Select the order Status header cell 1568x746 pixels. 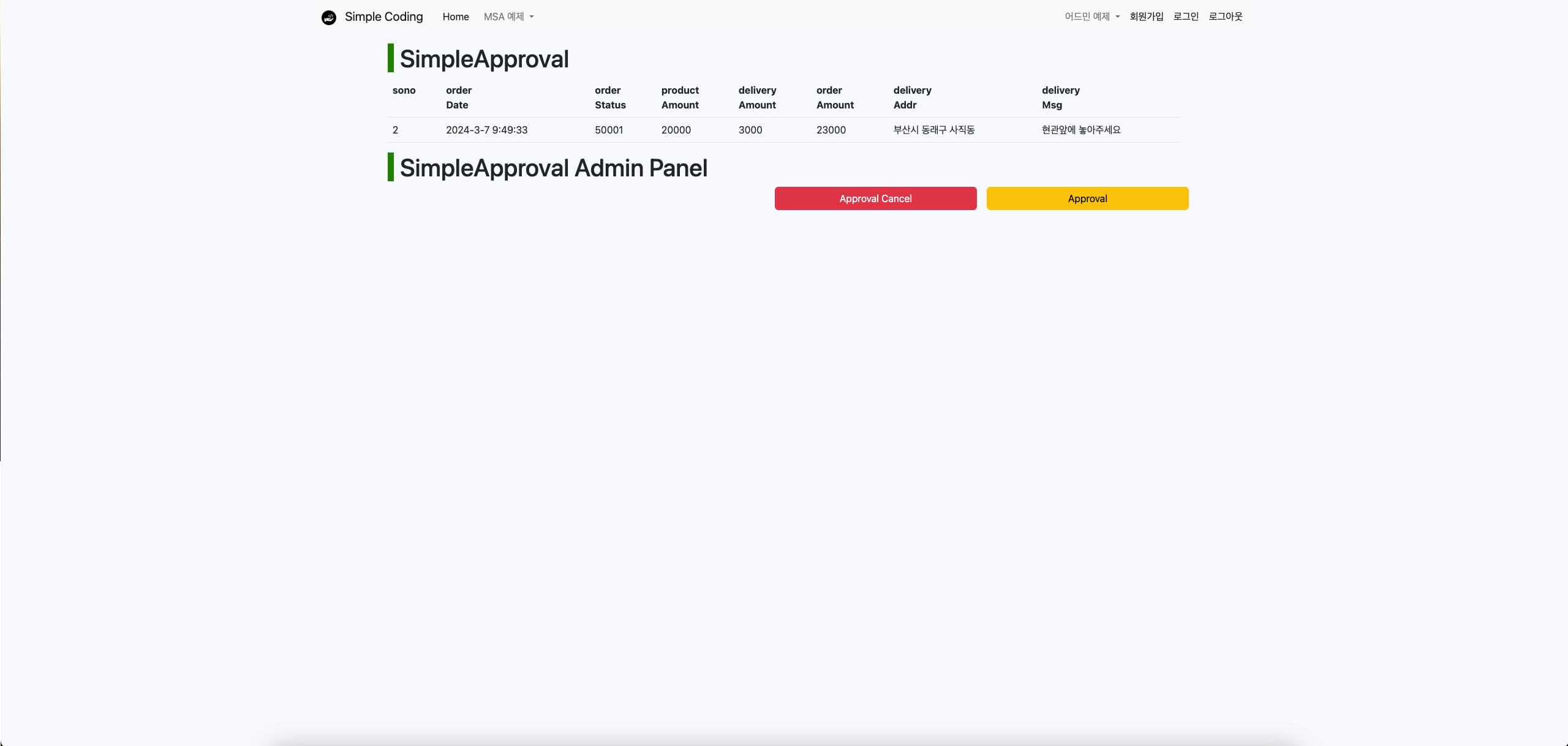[x=609, y=97]
